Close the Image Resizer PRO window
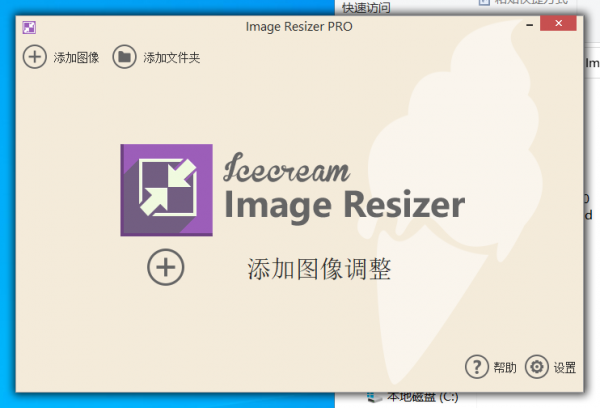Viewport: 600px width, 408px height. [558, 23]
